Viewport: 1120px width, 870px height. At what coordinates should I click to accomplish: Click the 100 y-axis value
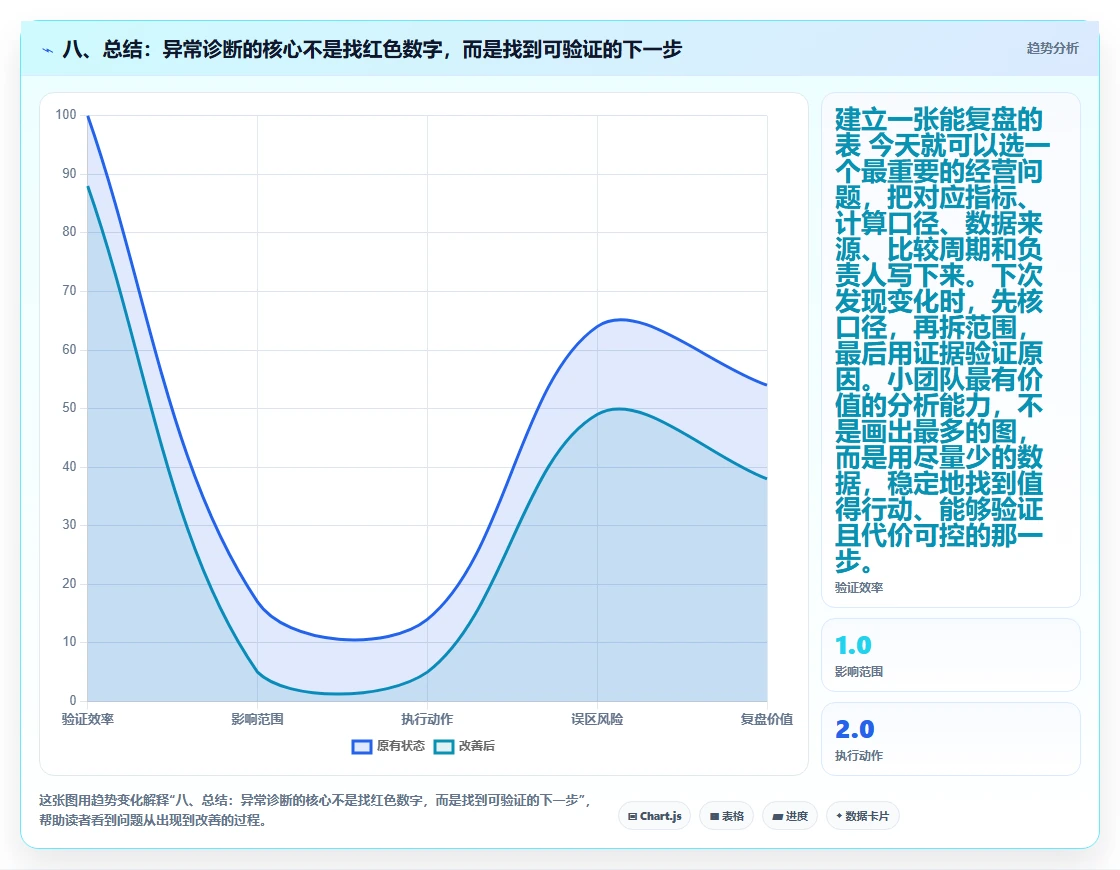[x=66, y=114]
